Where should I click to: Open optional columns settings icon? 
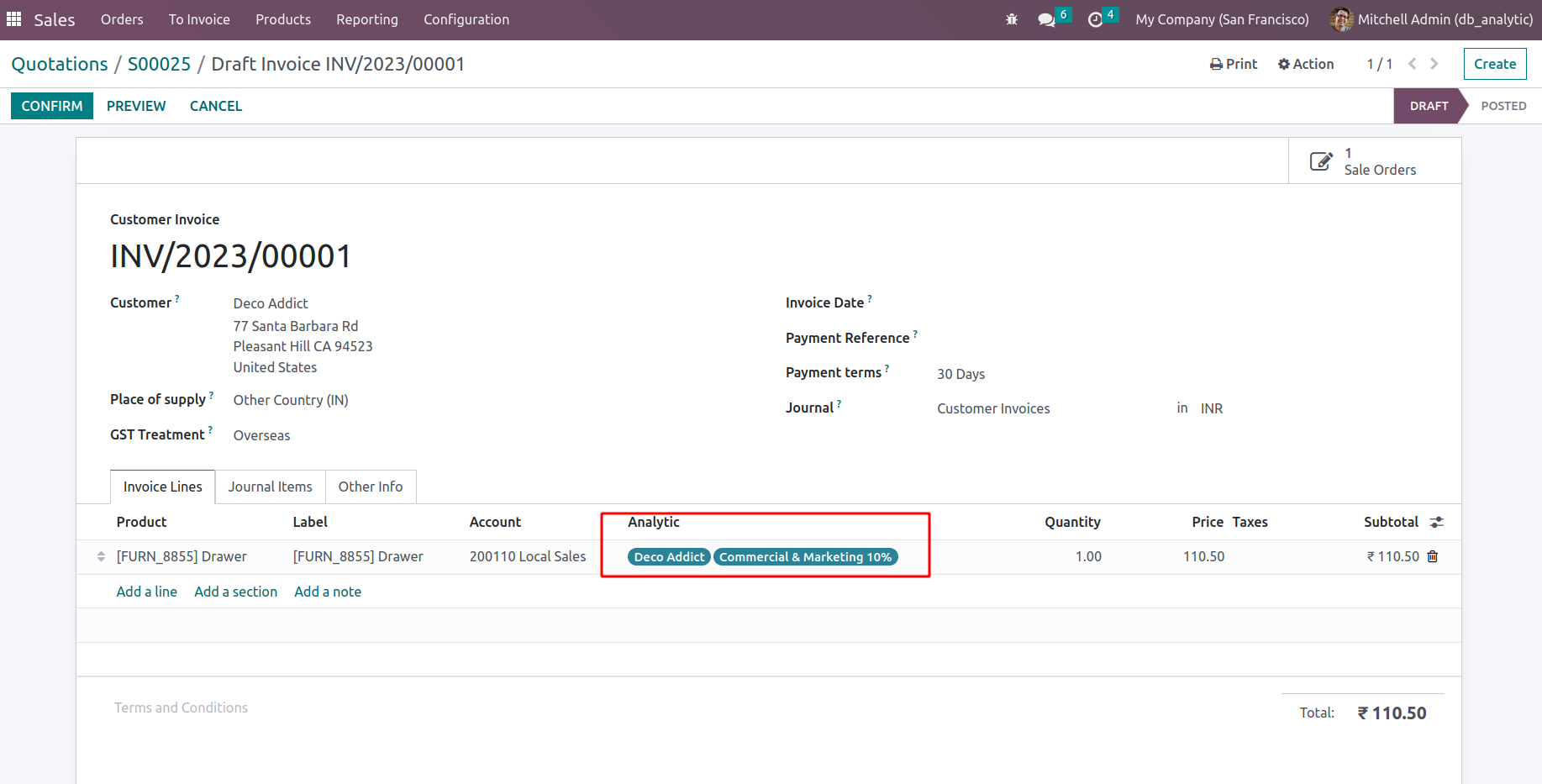coord(1437,522)
